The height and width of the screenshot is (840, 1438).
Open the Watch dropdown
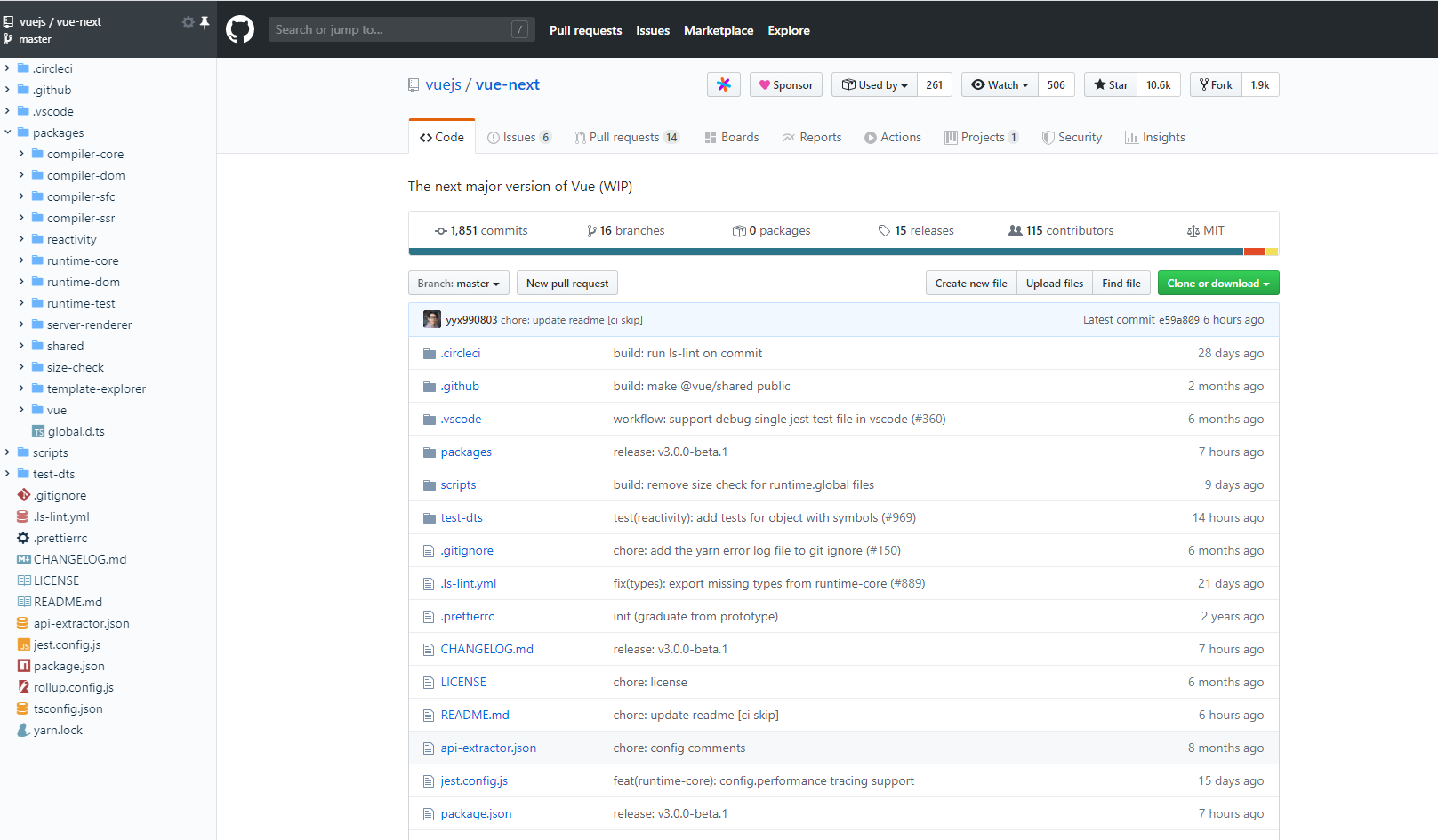coord(1000,84)
